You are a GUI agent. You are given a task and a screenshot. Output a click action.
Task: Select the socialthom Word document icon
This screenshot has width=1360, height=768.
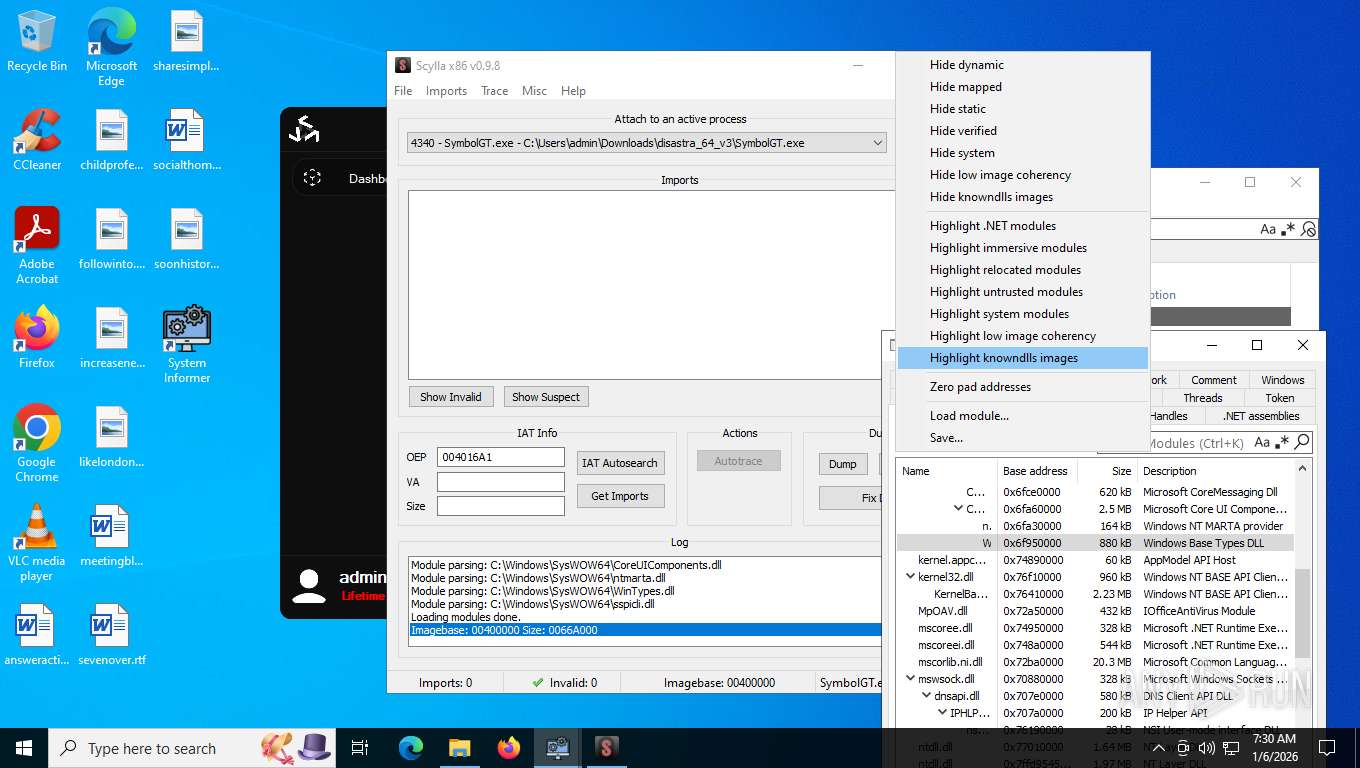point(186,141)
